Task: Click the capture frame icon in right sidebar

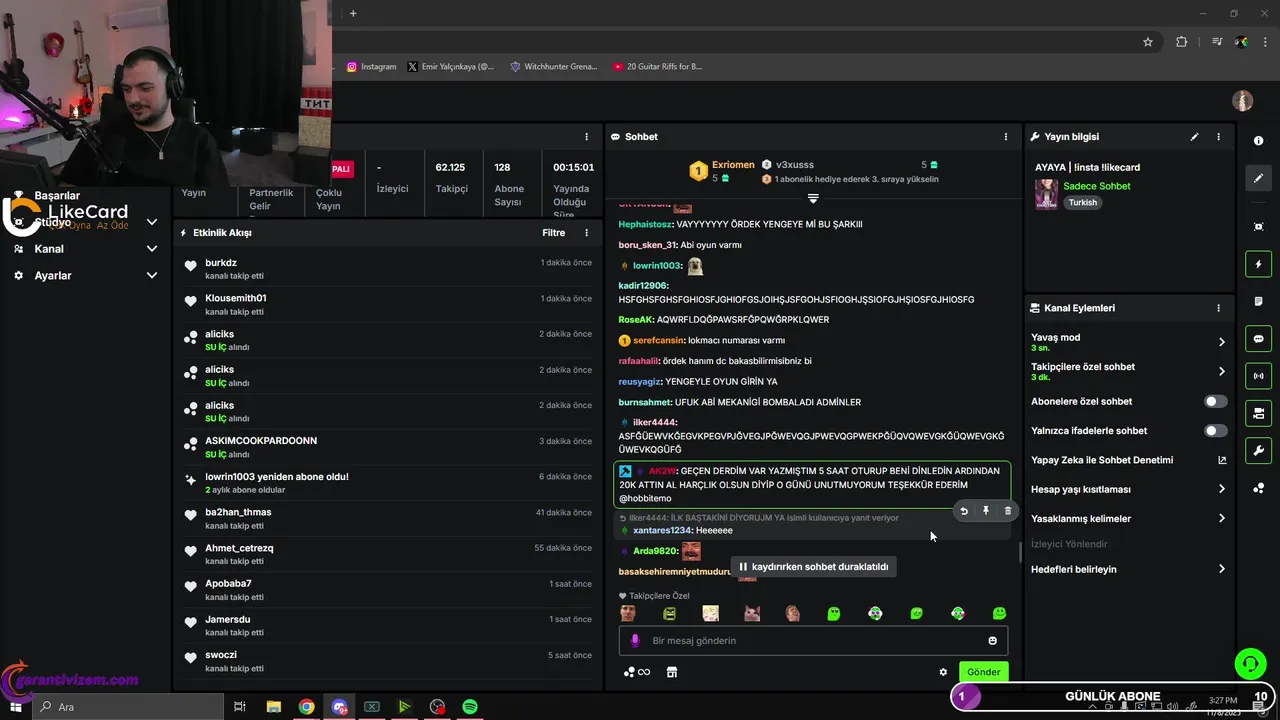Action: pos(1259,227)
